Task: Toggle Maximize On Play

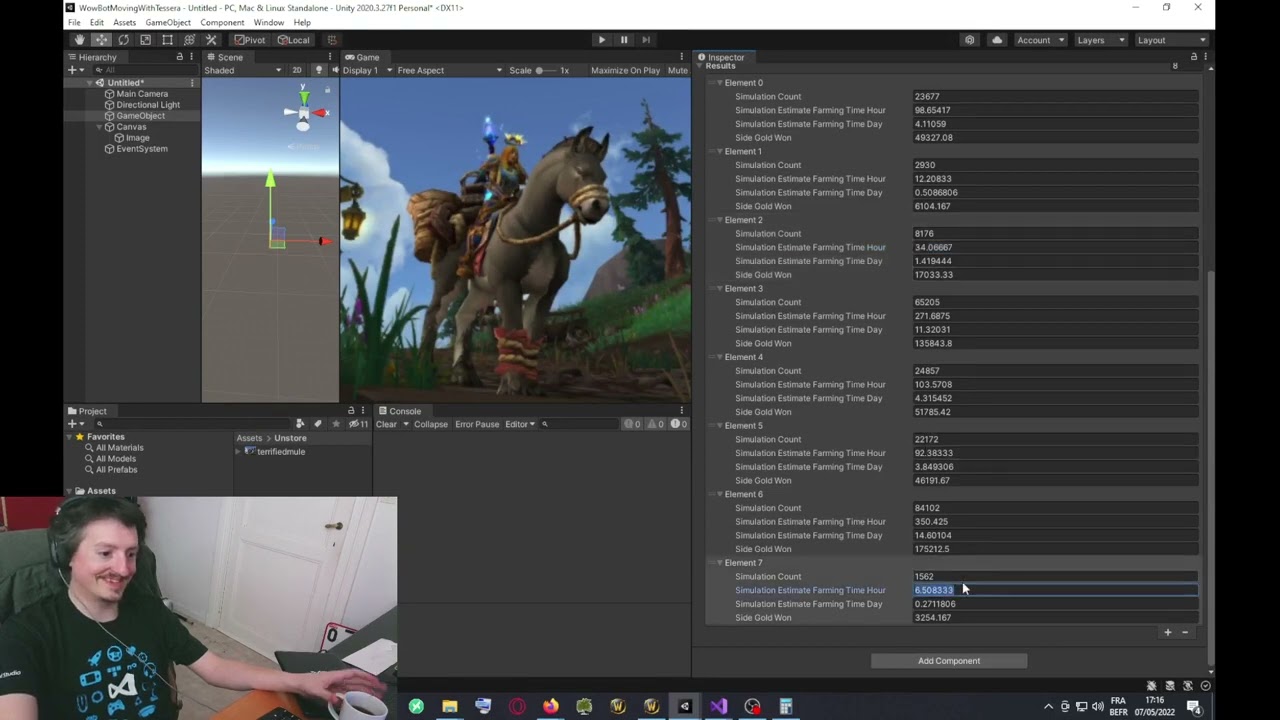Action: [x=625, y=70]
